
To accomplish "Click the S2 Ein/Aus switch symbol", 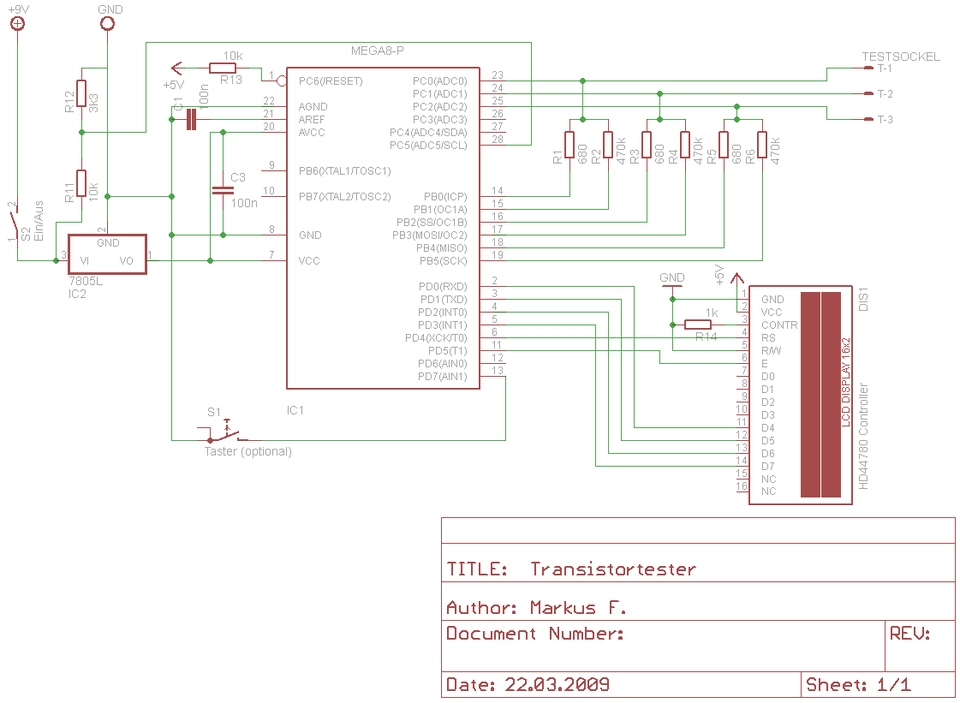I will click(x=13, y=222).
